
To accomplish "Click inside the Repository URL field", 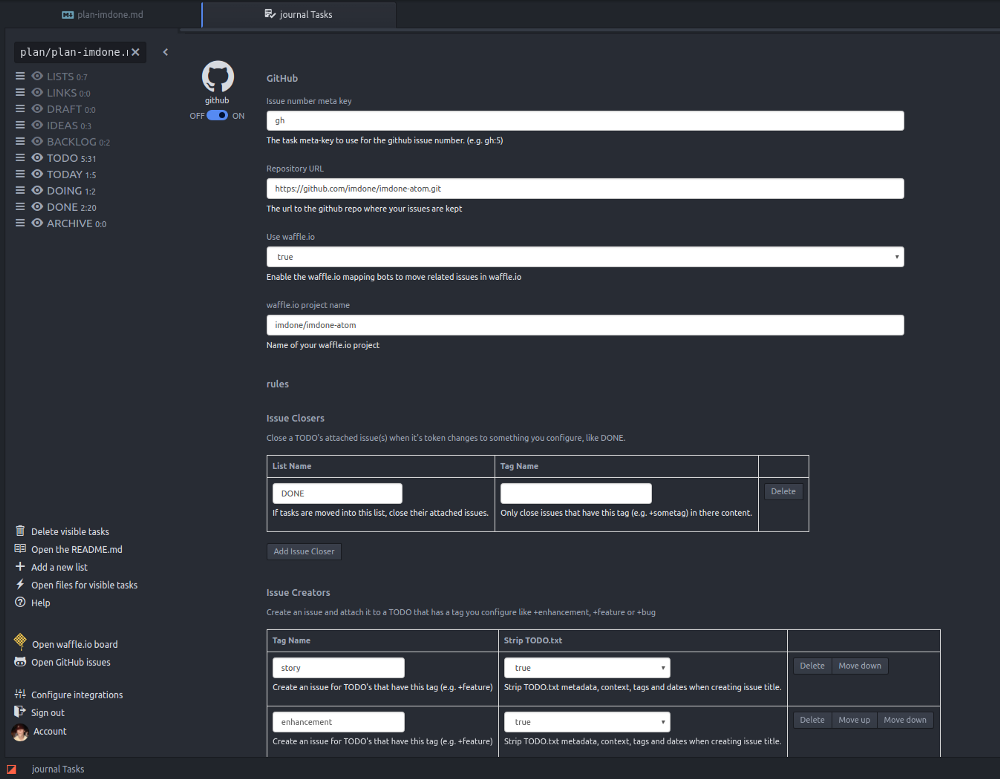I will [585, 188].
